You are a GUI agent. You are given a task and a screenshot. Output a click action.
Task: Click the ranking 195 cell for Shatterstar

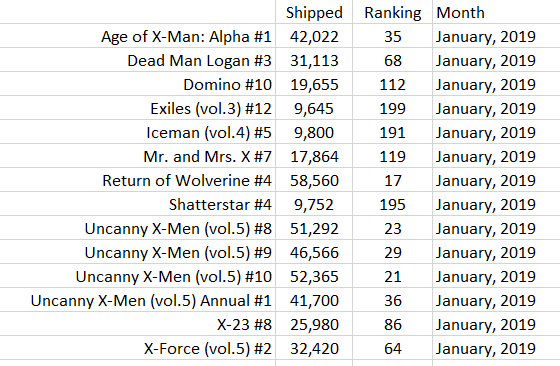[x=392, y=204]
